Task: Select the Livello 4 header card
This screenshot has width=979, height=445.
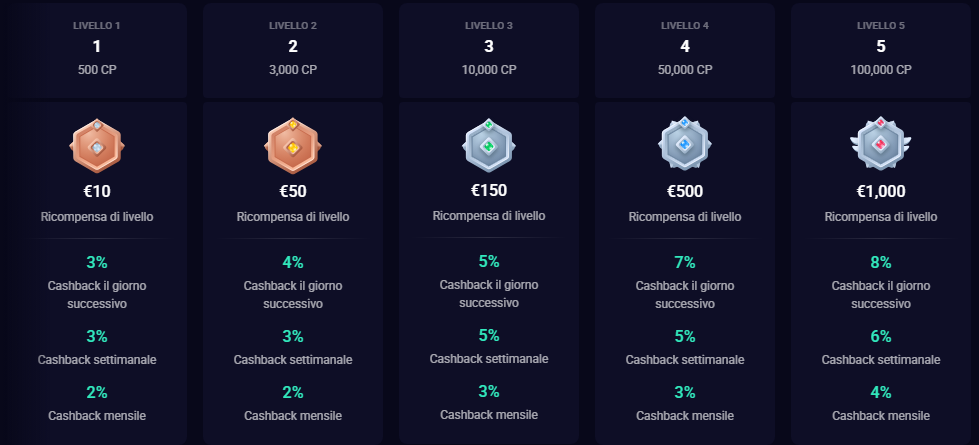Action: 685,47
